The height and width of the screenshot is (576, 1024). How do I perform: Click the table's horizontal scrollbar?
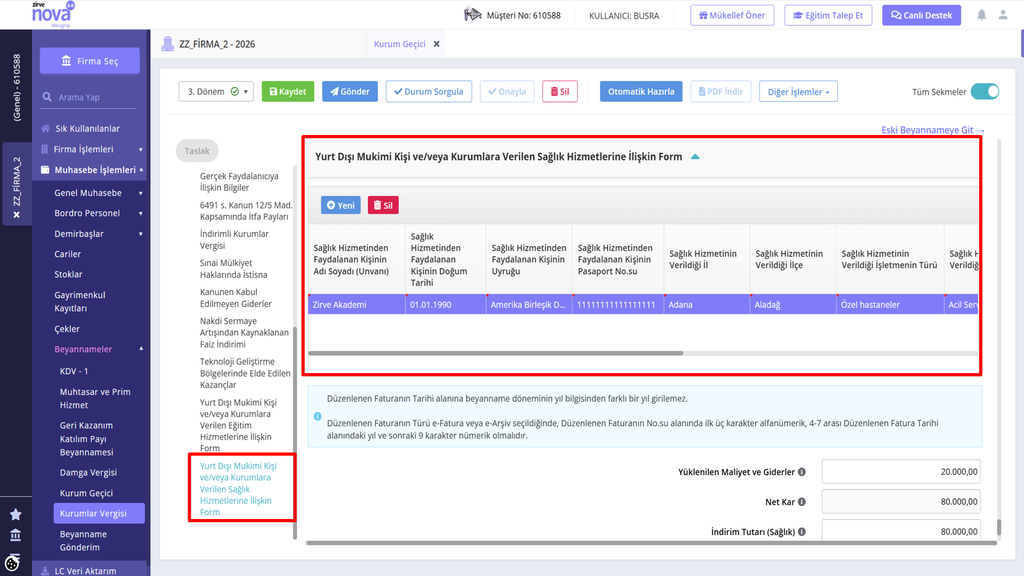coord(496,353)
